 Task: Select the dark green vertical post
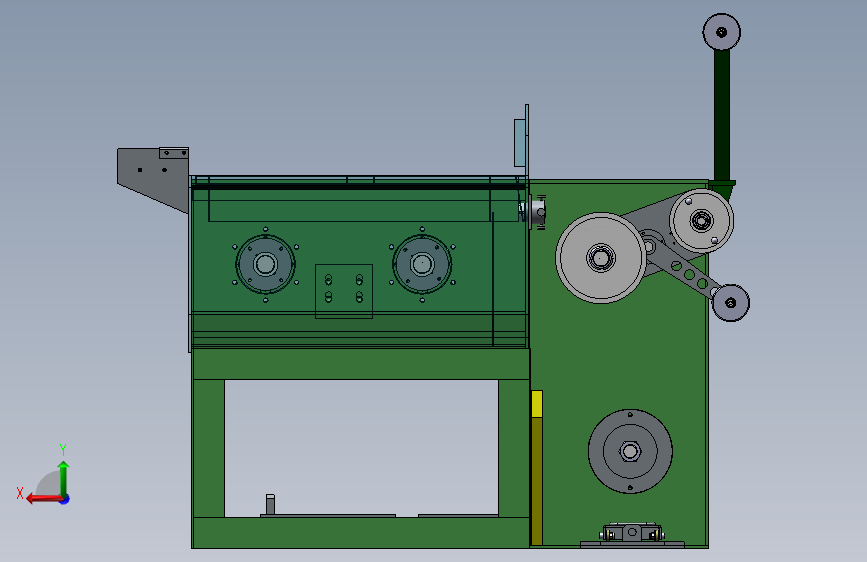(722, 115)
